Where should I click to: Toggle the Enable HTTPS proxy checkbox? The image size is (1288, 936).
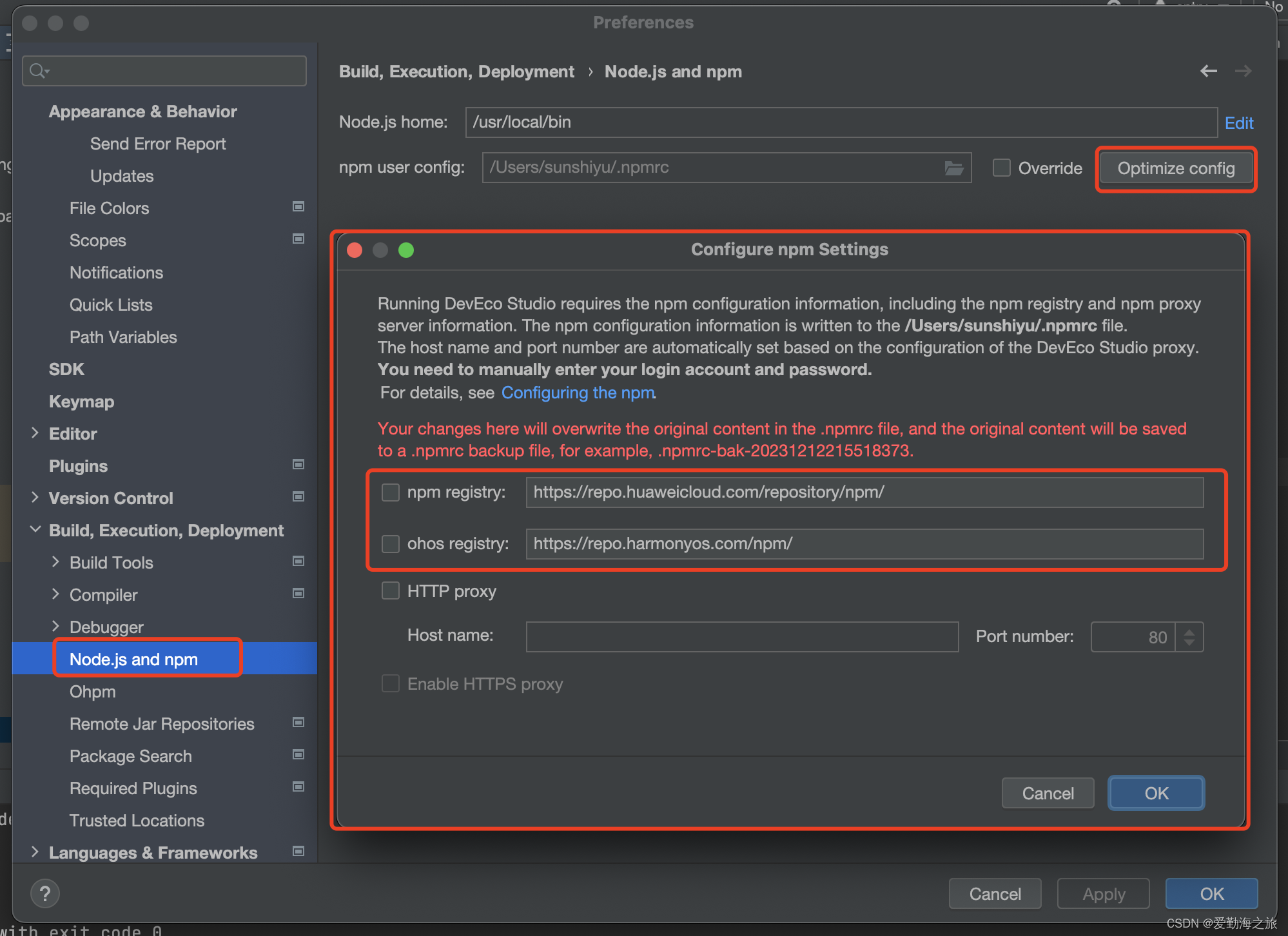pos(391,683)
